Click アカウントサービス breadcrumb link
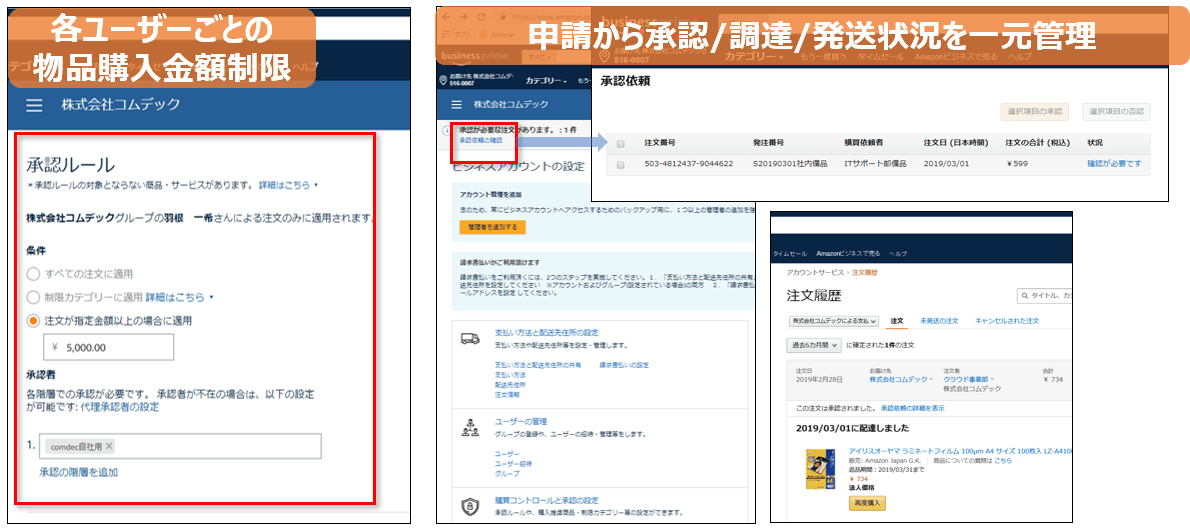This screenshot has height=530, width=1190. click(815, 272)
